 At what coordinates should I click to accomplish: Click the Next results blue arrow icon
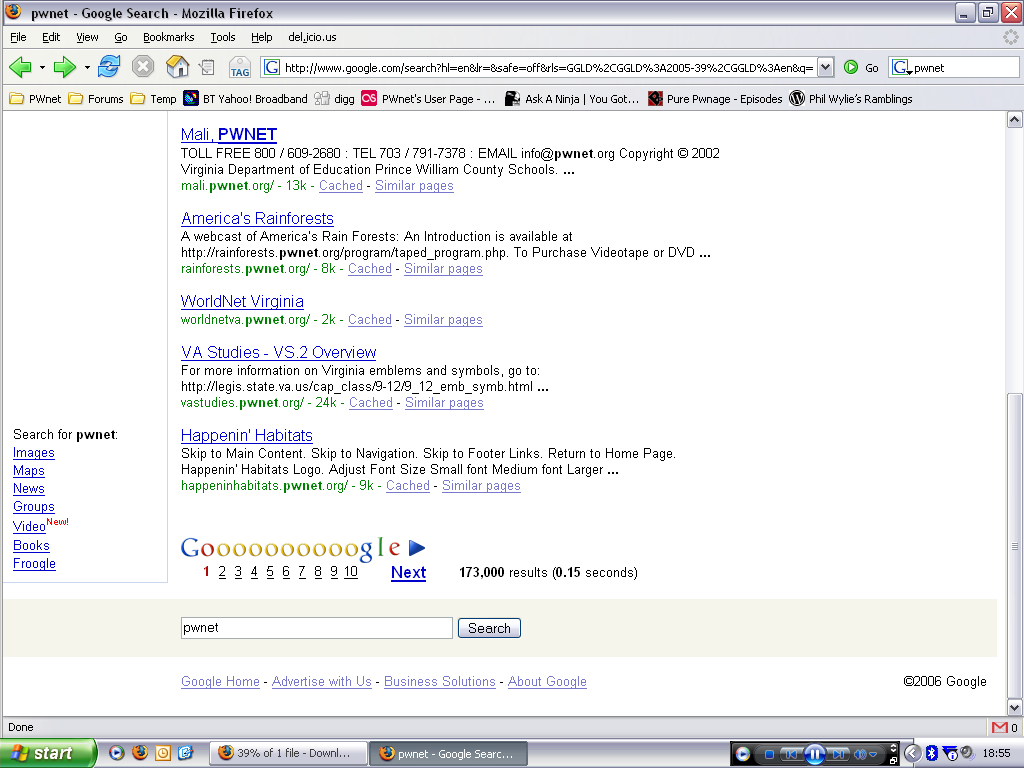tap(417, 548)
